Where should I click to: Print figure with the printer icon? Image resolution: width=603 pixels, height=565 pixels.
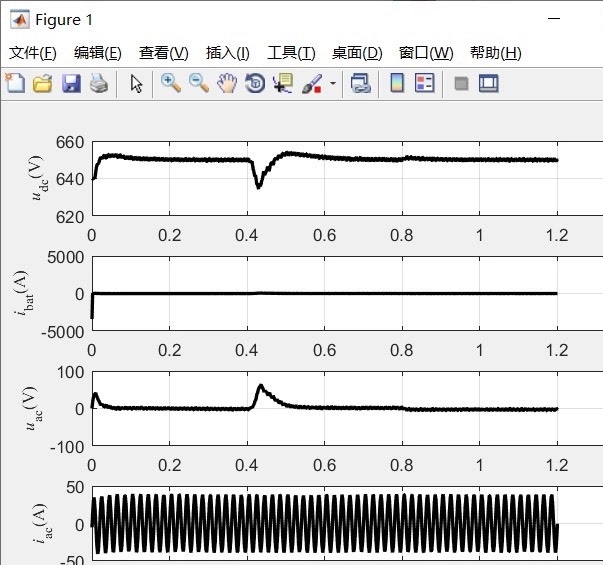(99, 83)
